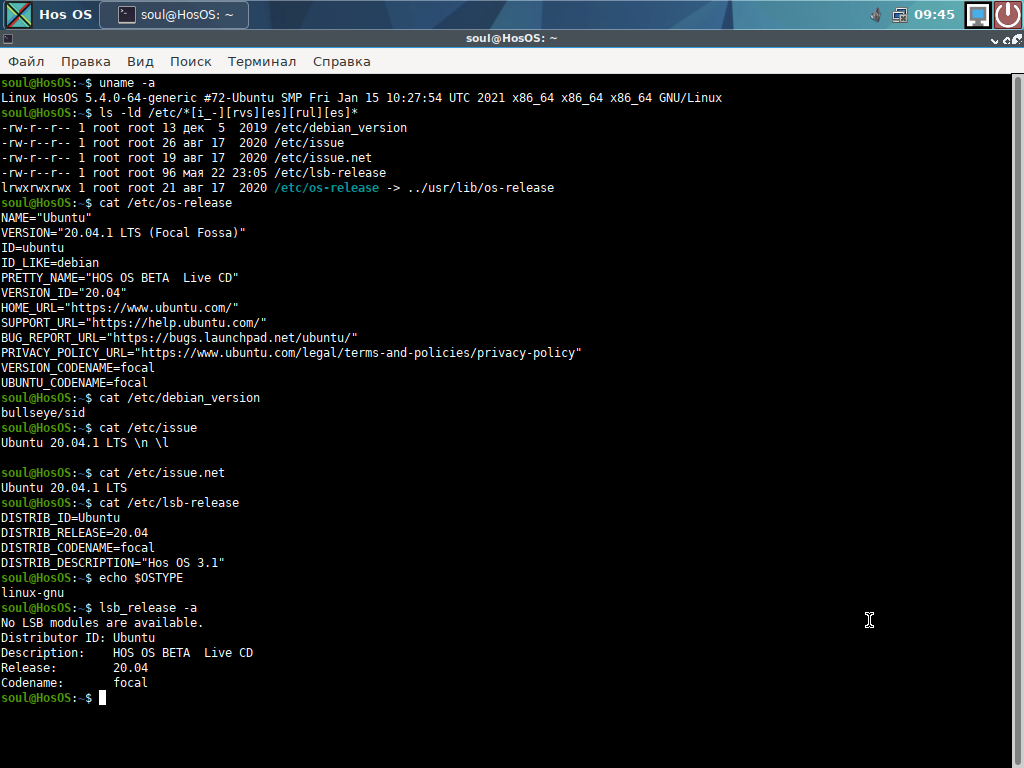
Task: Click the NAME="Ubuntu" line
Action: tap(46, 218)
